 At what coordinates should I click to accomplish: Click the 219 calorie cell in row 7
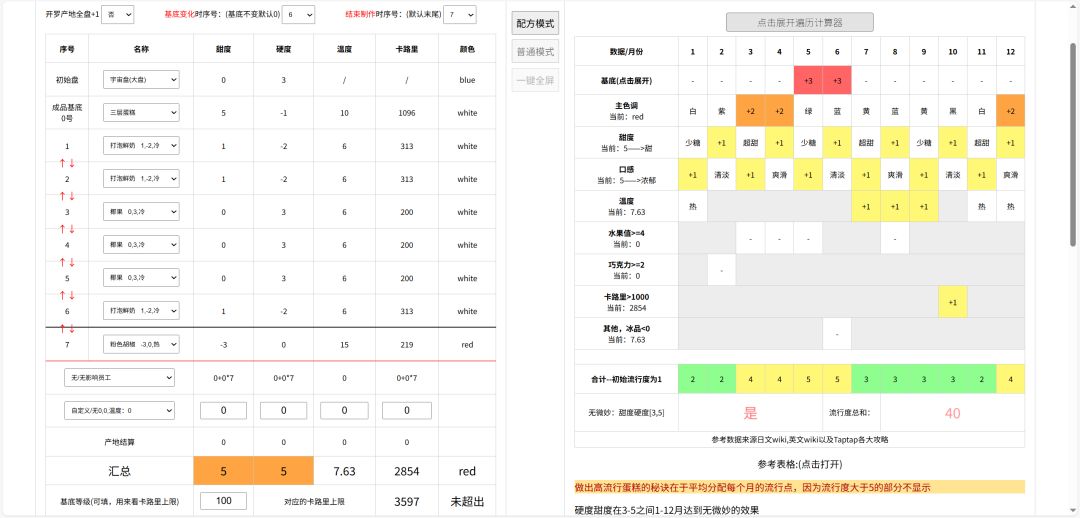[x=407, y=344]
